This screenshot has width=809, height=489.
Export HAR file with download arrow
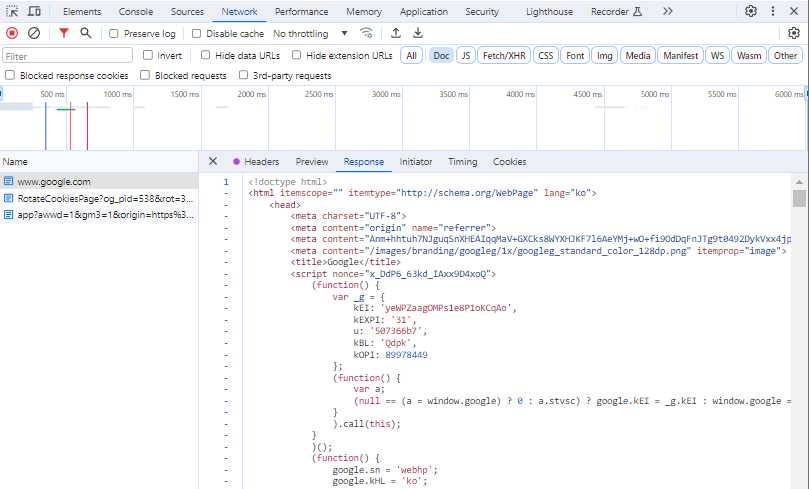[418, 33]
